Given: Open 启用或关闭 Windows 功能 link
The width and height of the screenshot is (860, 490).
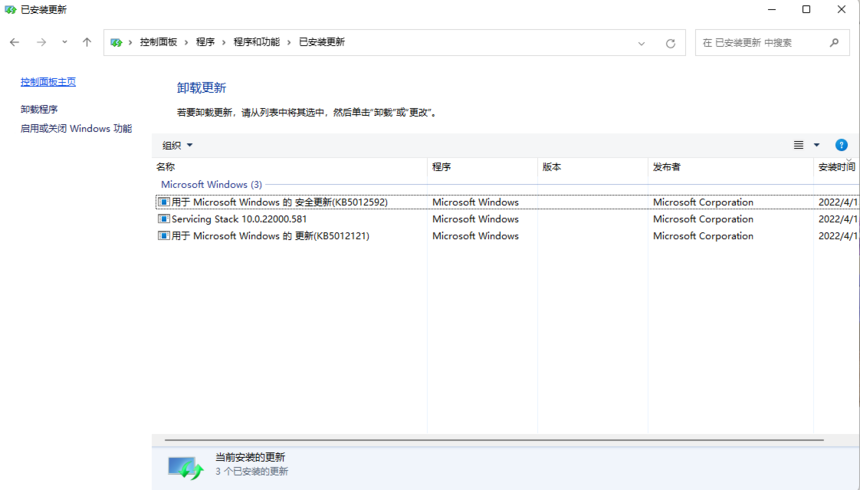Looking at the screenshot, I should tap(76, 128).
